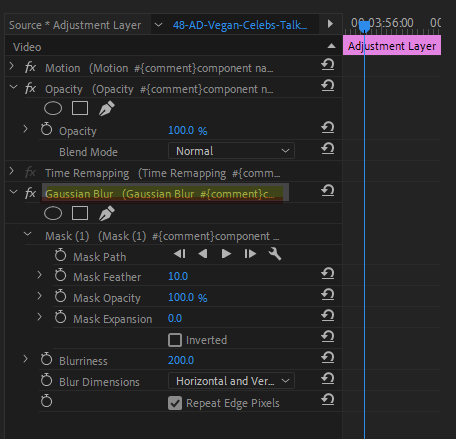Expand the Mask Expansion parameter

40,317
